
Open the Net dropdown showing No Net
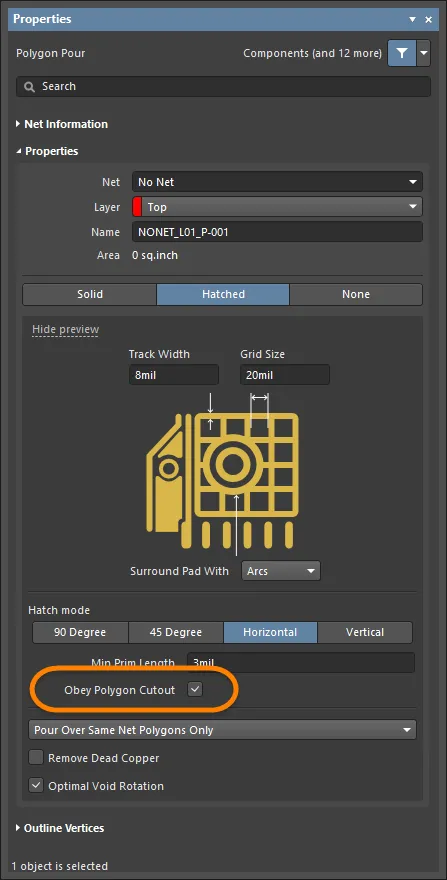pyautogui.click(x=277, y=182)
